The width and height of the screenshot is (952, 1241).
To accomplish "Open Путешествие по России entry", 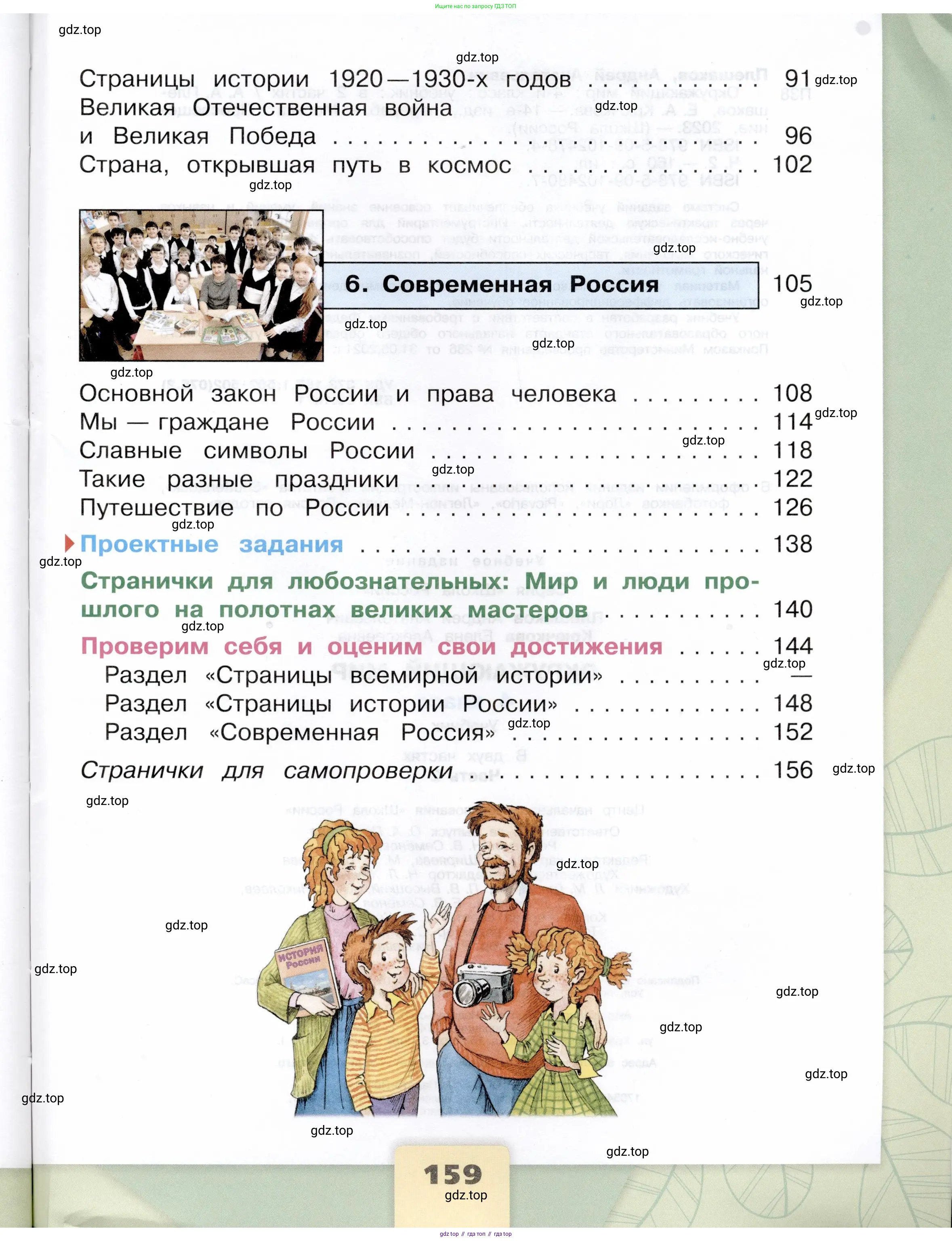I will point(234,508).
